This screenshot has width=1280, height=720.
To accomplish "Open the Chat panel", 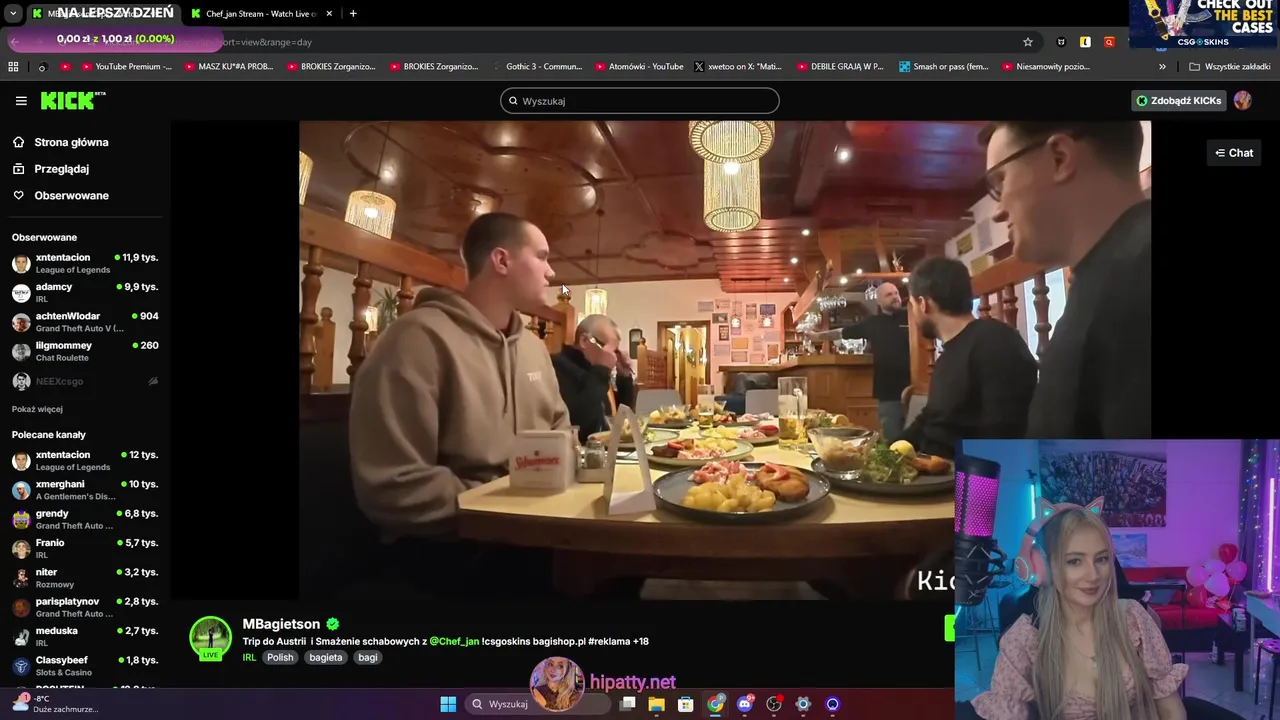I will 1234,153.
